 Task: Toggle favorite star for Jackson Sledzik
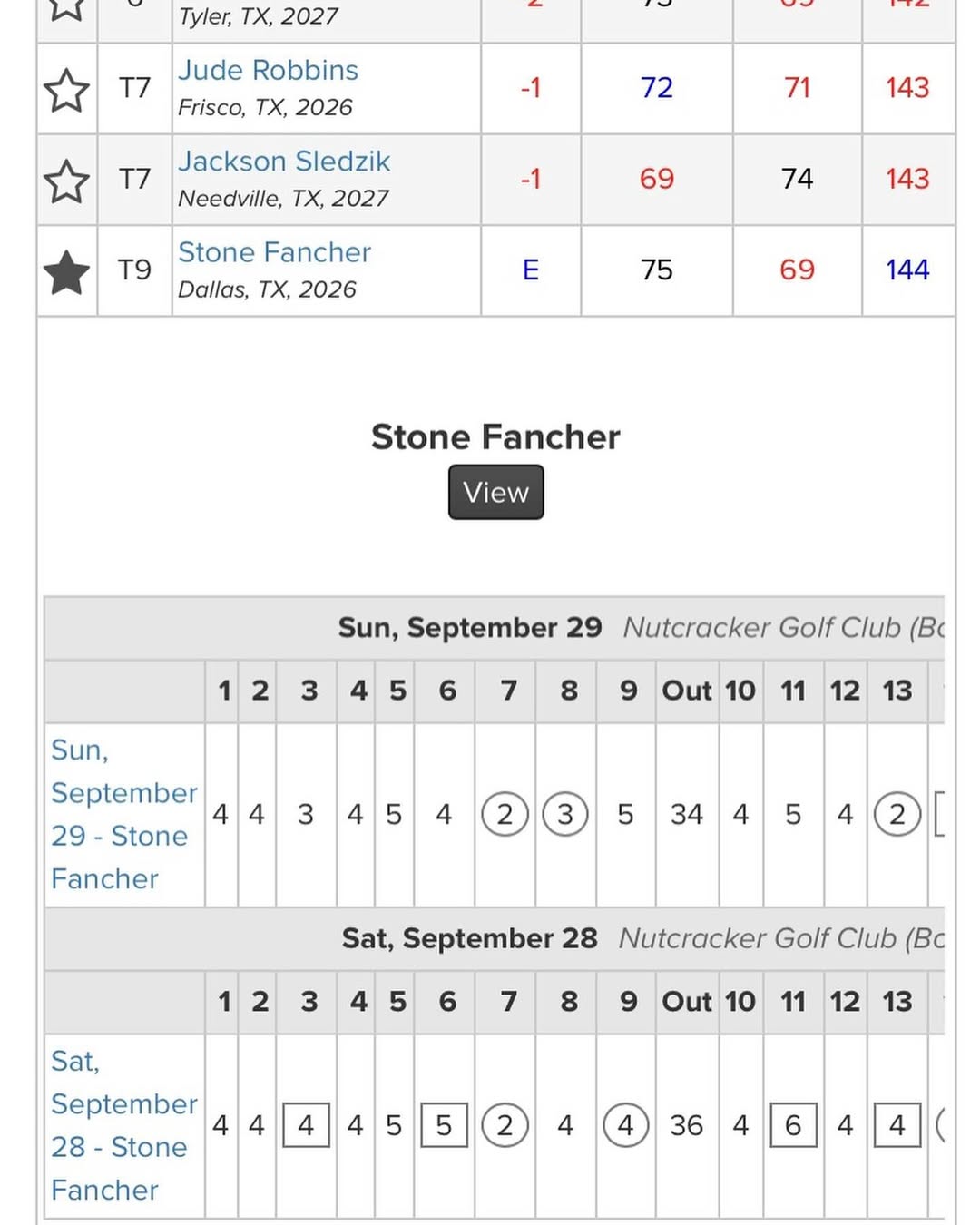(66, 180)
